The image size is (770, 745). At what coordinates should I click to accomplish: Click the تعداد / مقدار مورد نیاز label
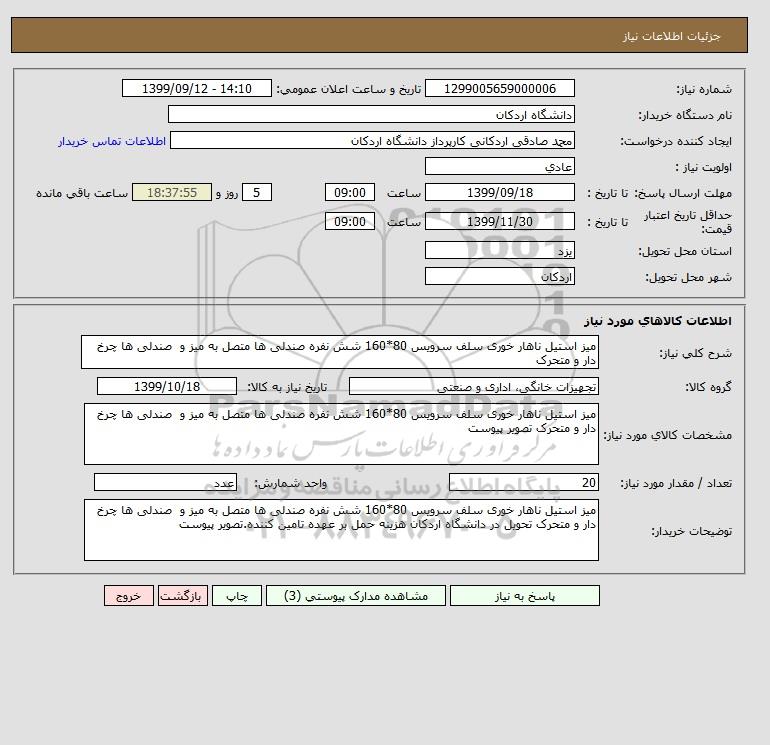click(x=676, y=483)
